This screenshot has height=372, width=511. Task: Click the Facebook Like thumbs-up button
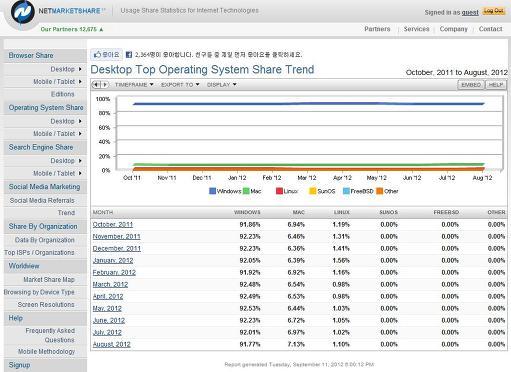(107, 55)
